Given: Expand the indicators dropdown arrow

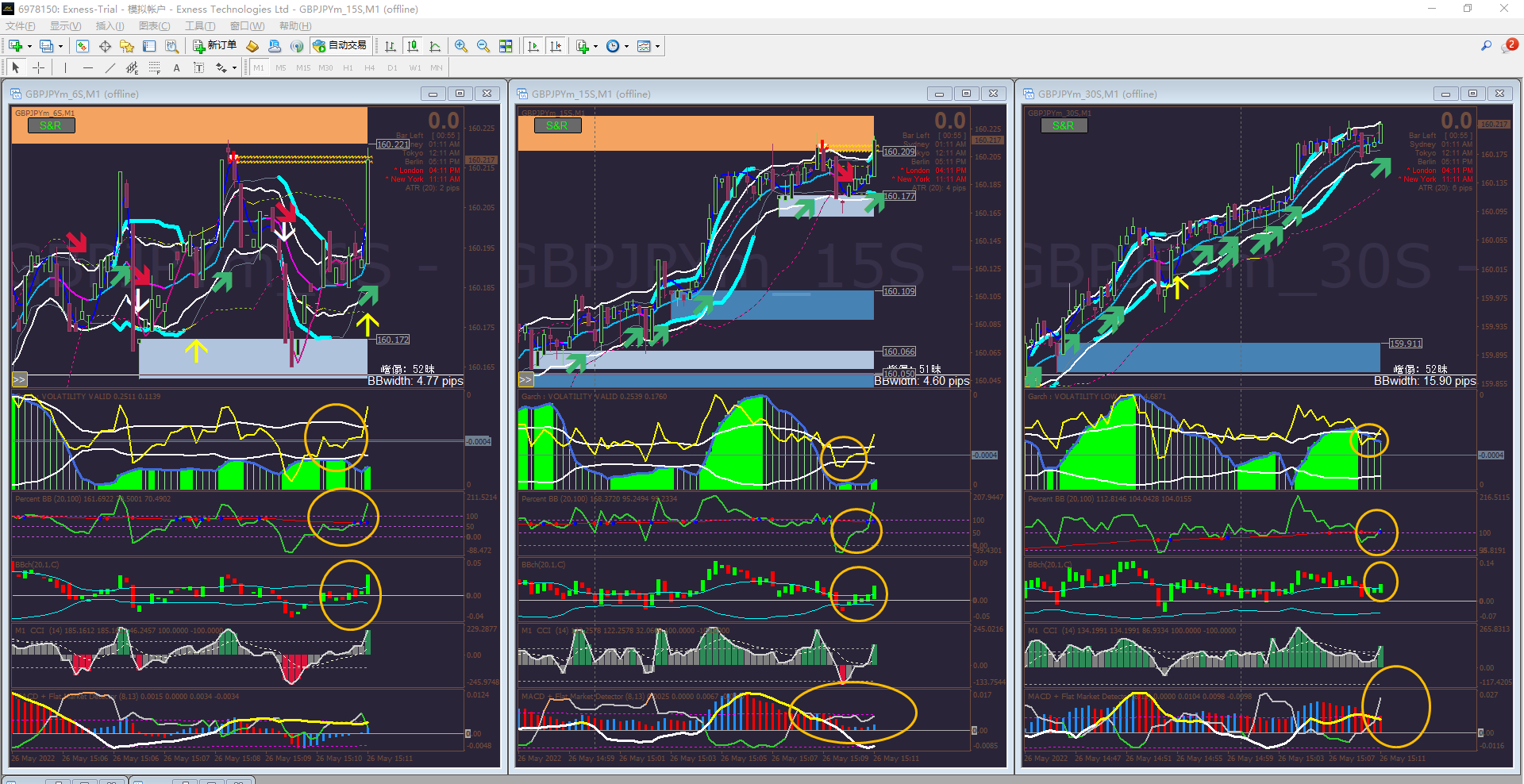Looking at the screenshot, I should (x=595, y=46).
